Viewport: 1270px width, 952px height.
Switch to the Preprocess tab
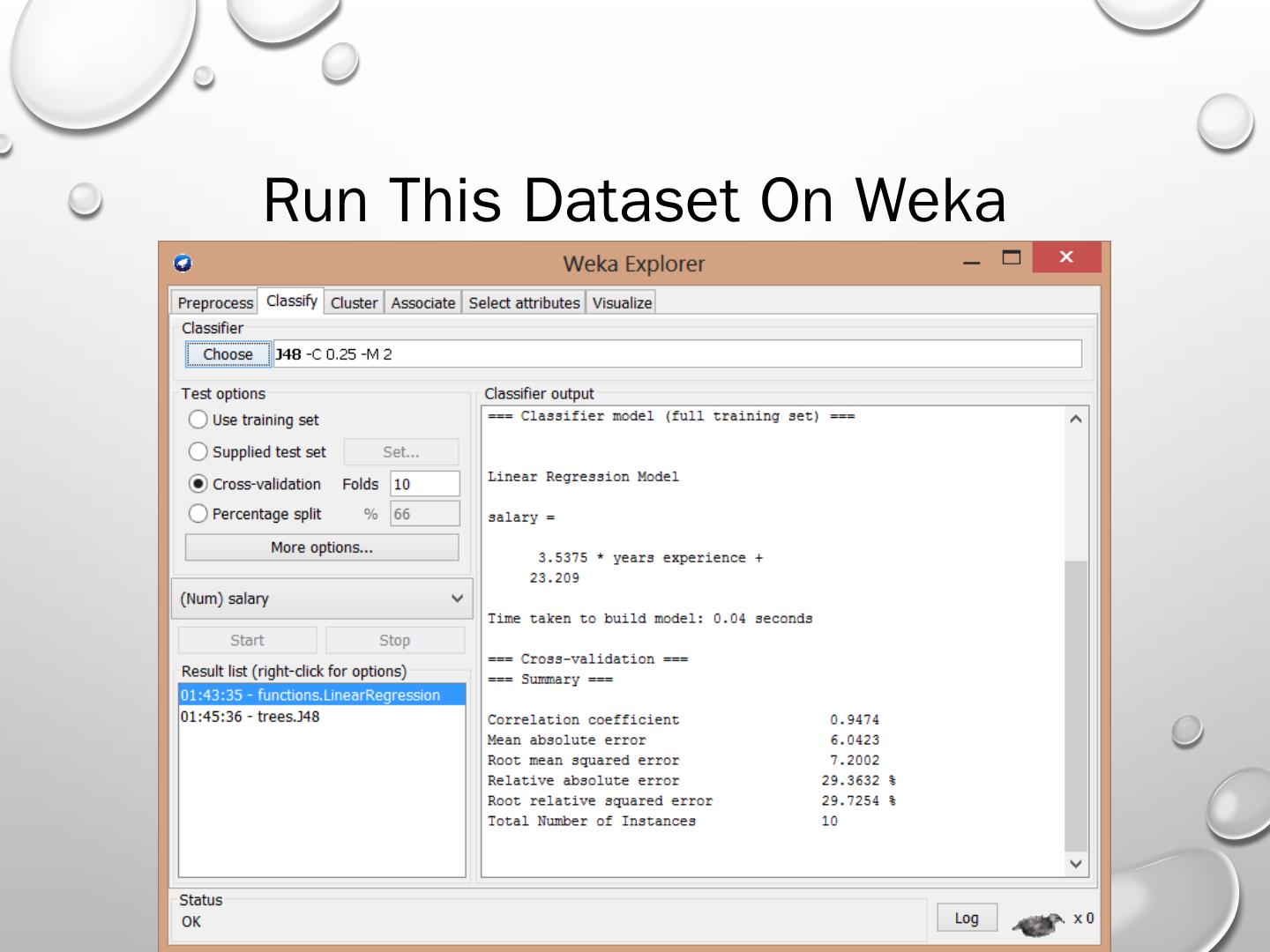click(215, 302)
